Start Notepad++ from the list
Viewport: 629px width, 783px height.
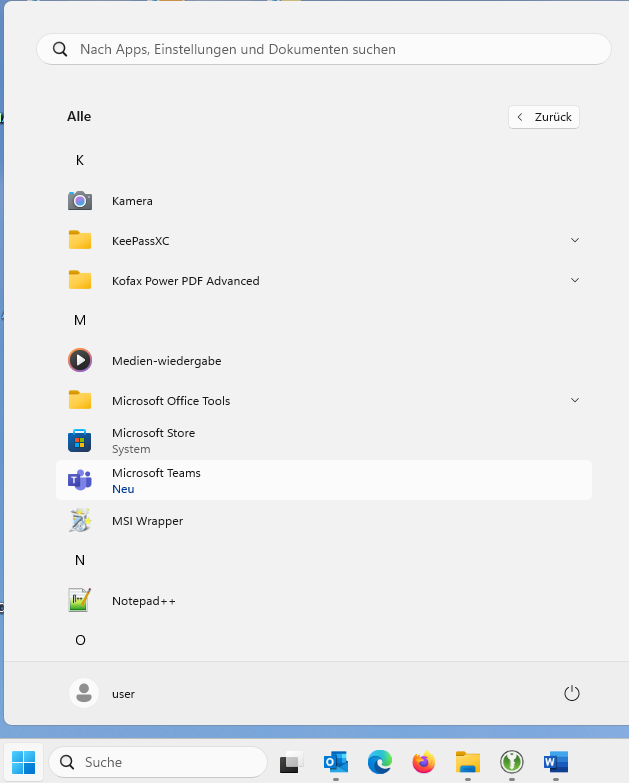click(x=143, y=601)
